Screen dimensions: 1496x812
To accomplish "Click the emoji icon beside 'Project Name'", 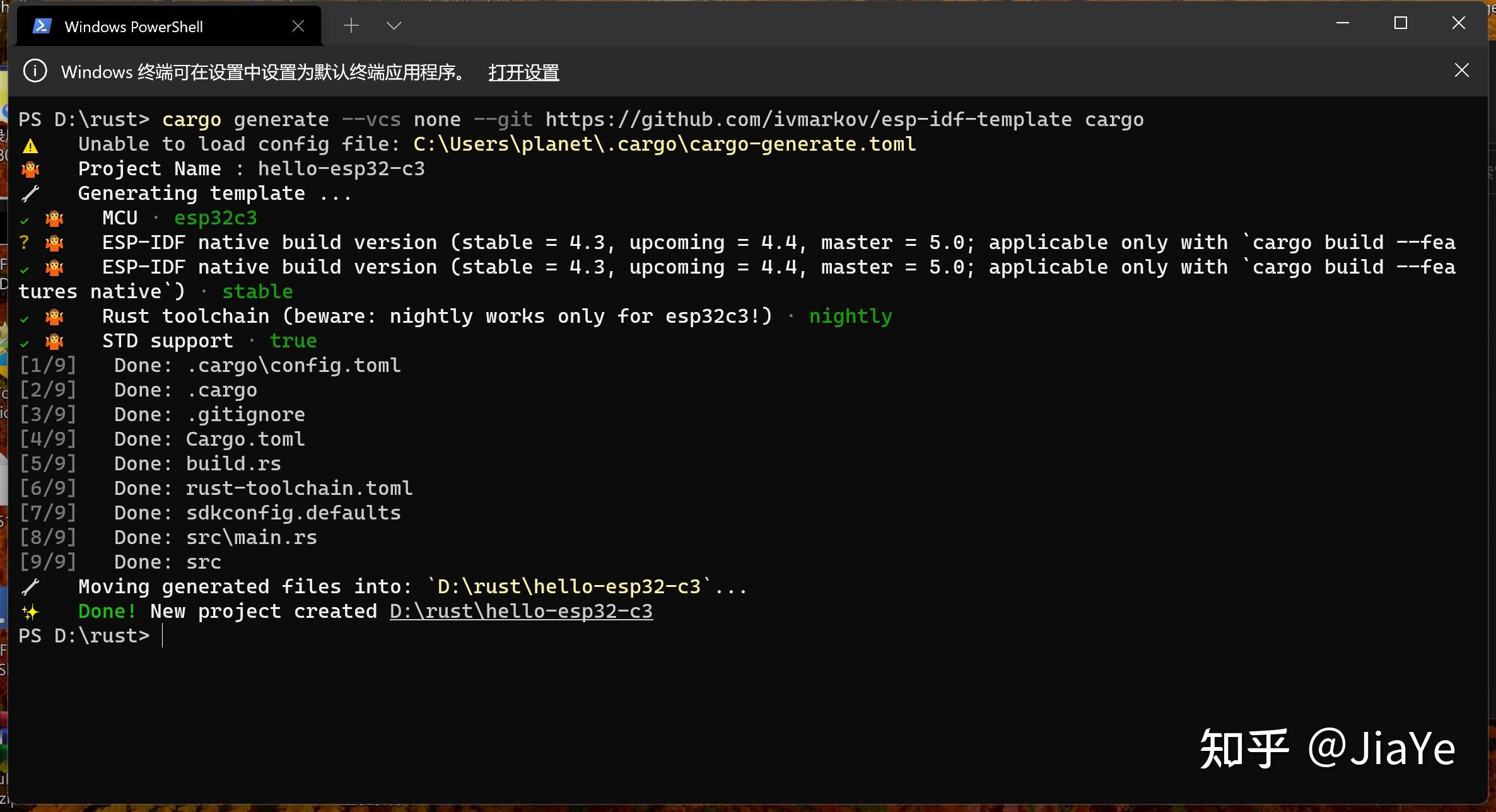I will point(30,169).
